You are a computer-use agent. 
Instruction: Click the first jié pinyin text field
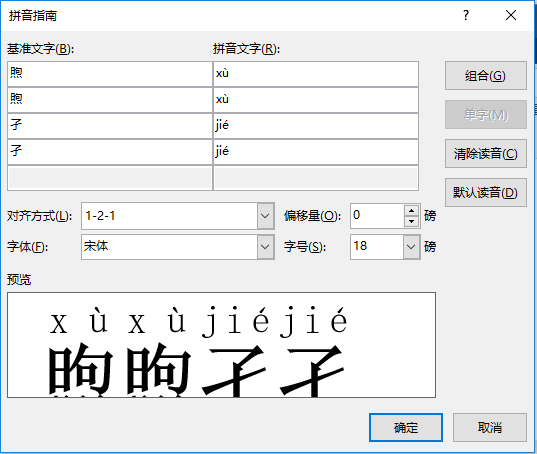(x=316, y=126)
